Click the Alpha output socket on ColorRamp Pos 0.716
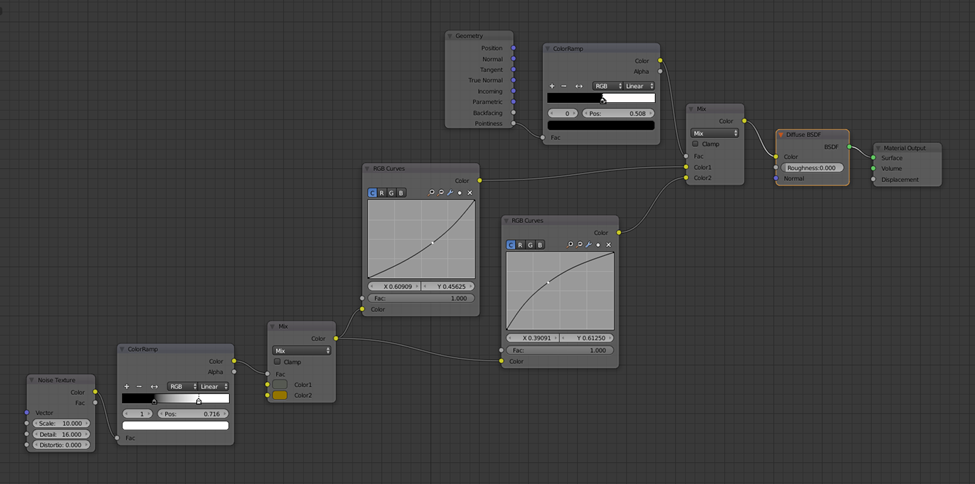 [234, 372]
